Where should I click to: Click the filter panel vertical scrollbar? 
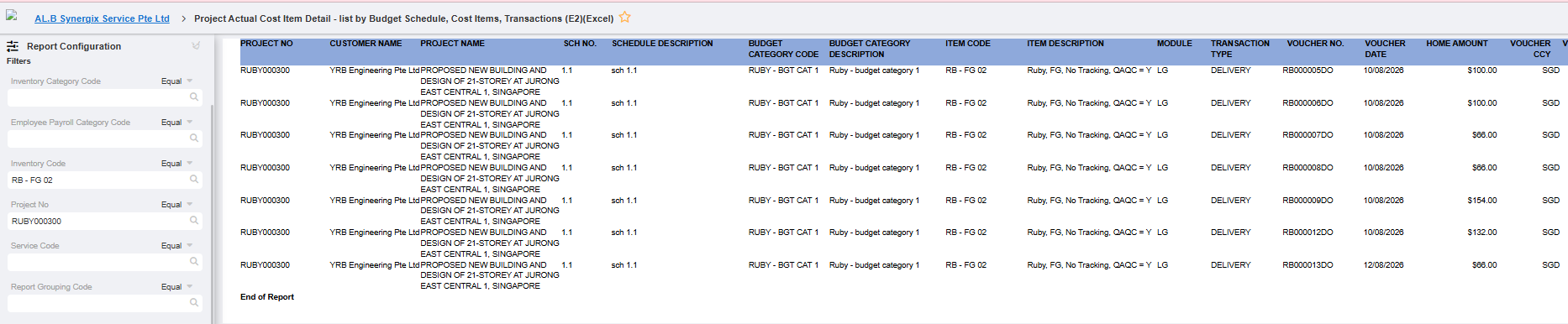(212, 214)
